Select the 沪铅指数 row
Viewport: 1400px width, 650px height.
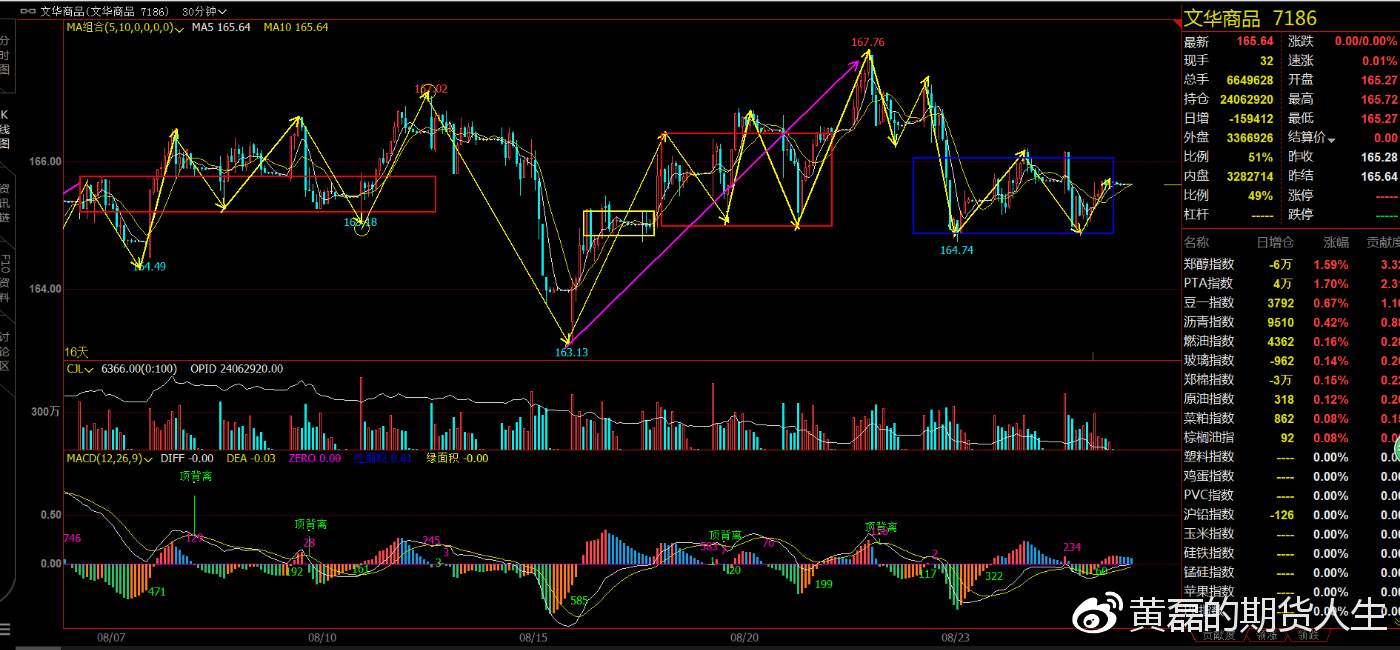pos(1290,515)
